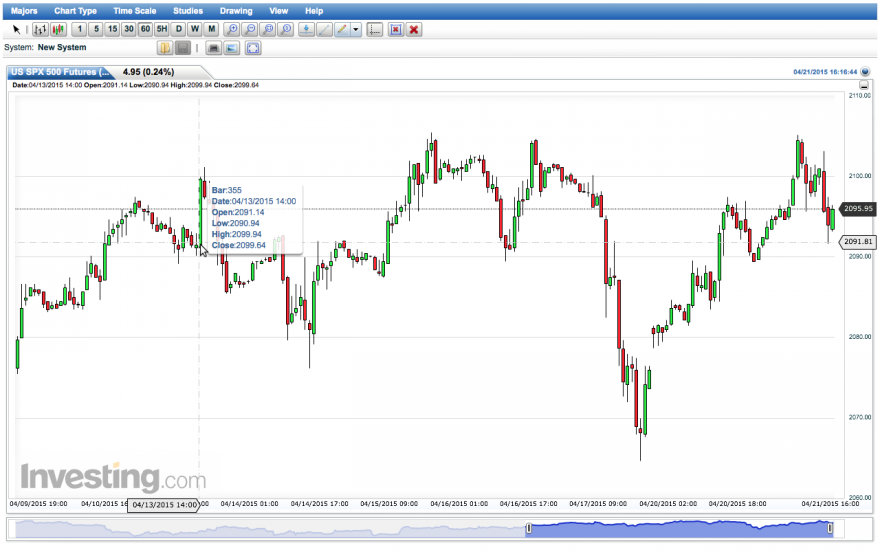880x550 pixels.
Task: Open the Studies menu
Action: (188, 11)
